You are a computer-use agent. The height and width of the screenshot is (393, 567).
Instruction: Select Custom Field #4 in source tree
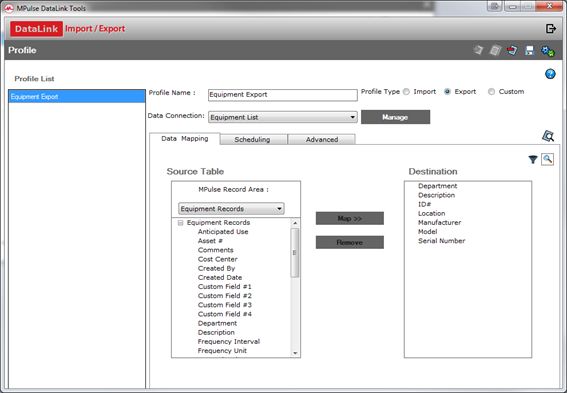click(x=225, y=314)
